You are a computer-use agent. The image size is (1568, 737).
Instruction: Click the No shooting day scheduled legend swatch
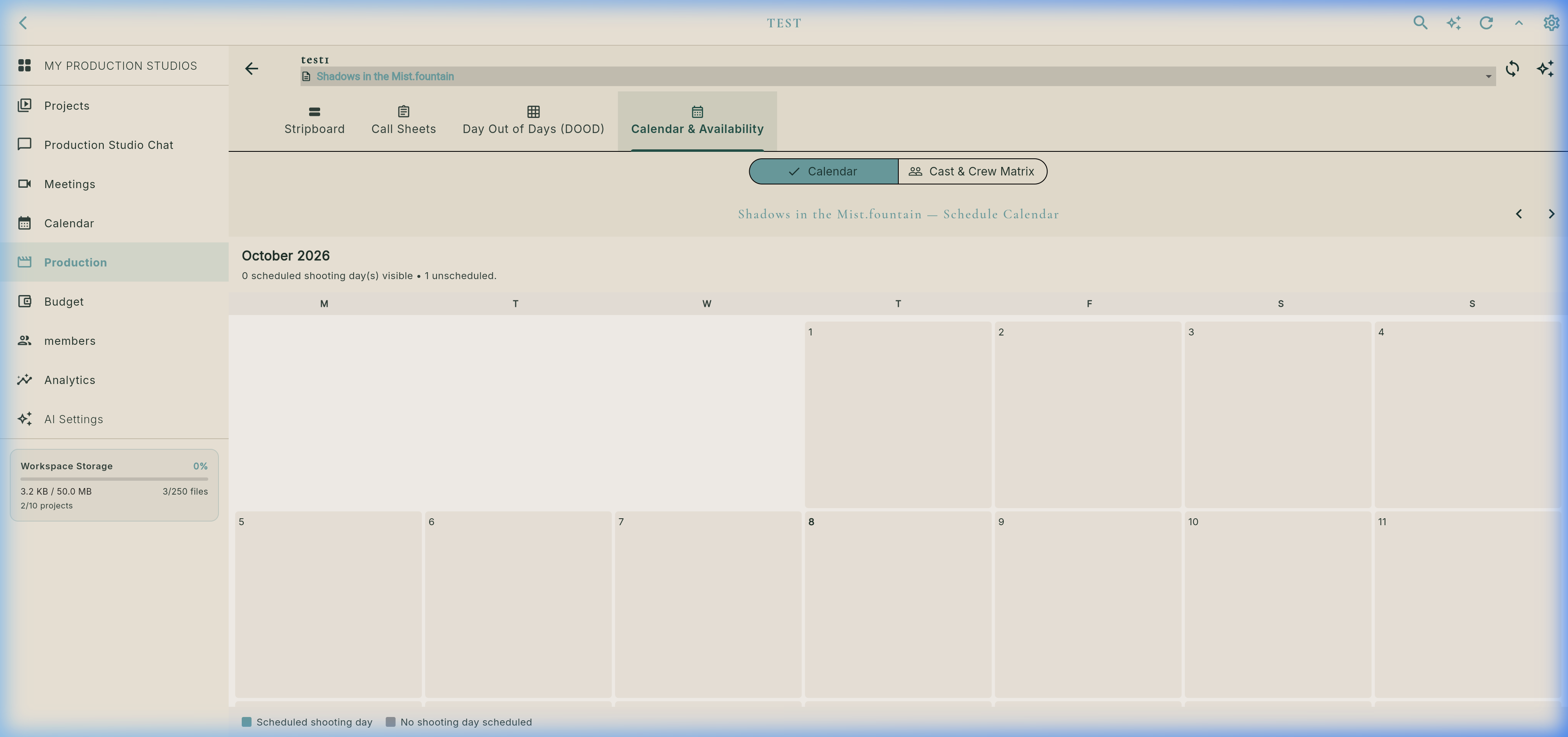click(391, 722)
